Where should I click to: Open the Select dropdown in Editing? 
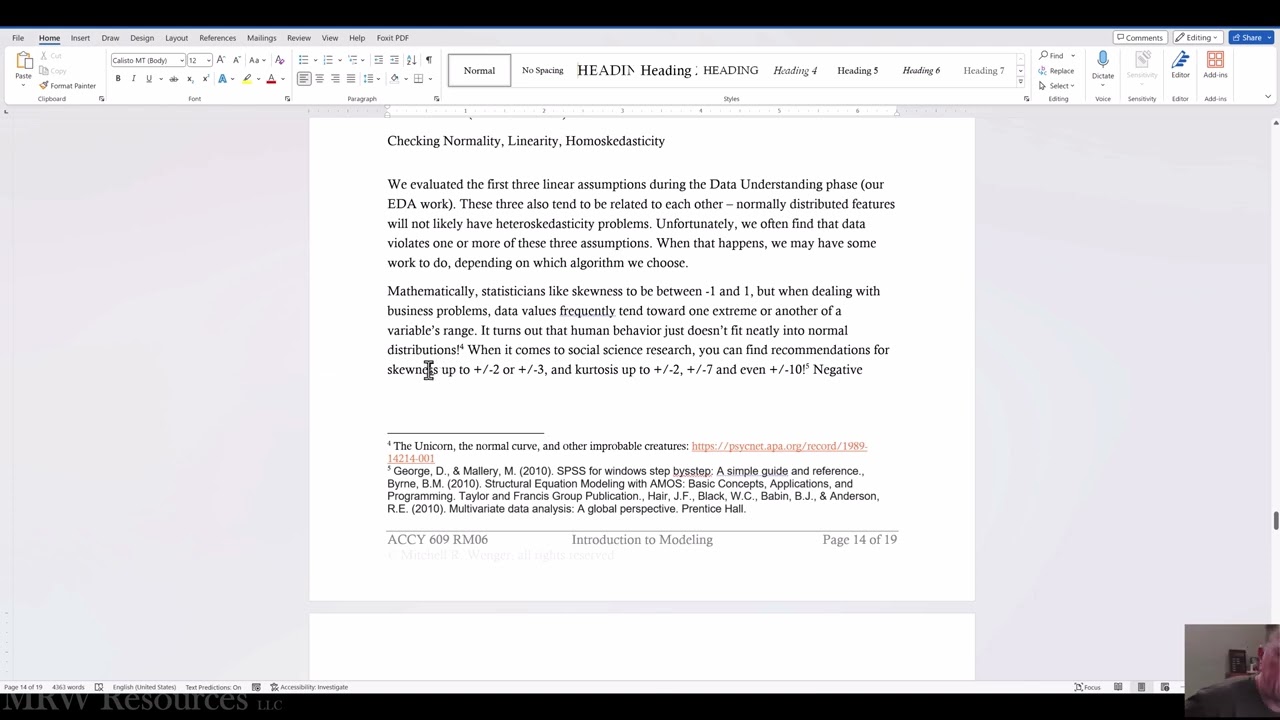coord(1057,85)
